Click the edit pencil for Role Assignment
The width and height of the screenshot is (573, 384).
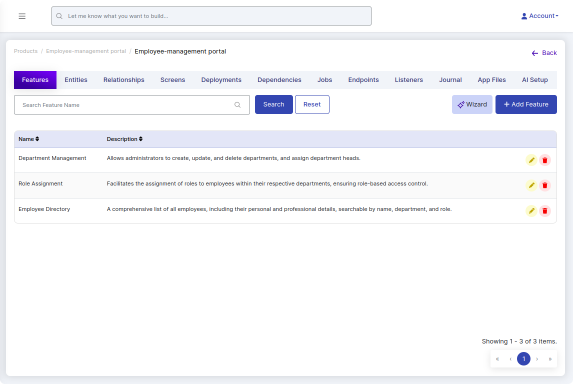click(x=531, y=186)
